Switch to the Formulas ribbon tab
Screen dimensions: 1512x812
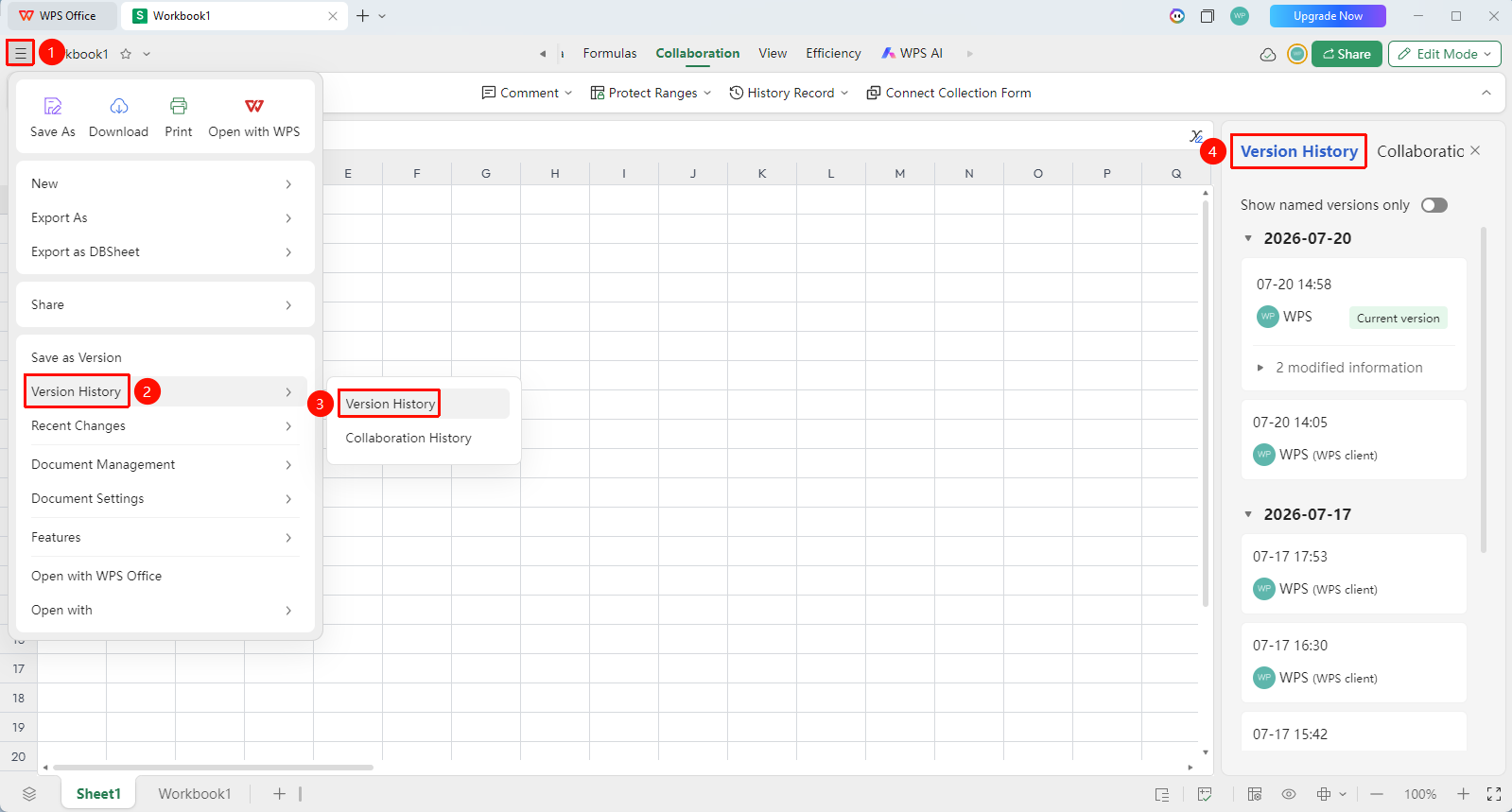point(610,54)
